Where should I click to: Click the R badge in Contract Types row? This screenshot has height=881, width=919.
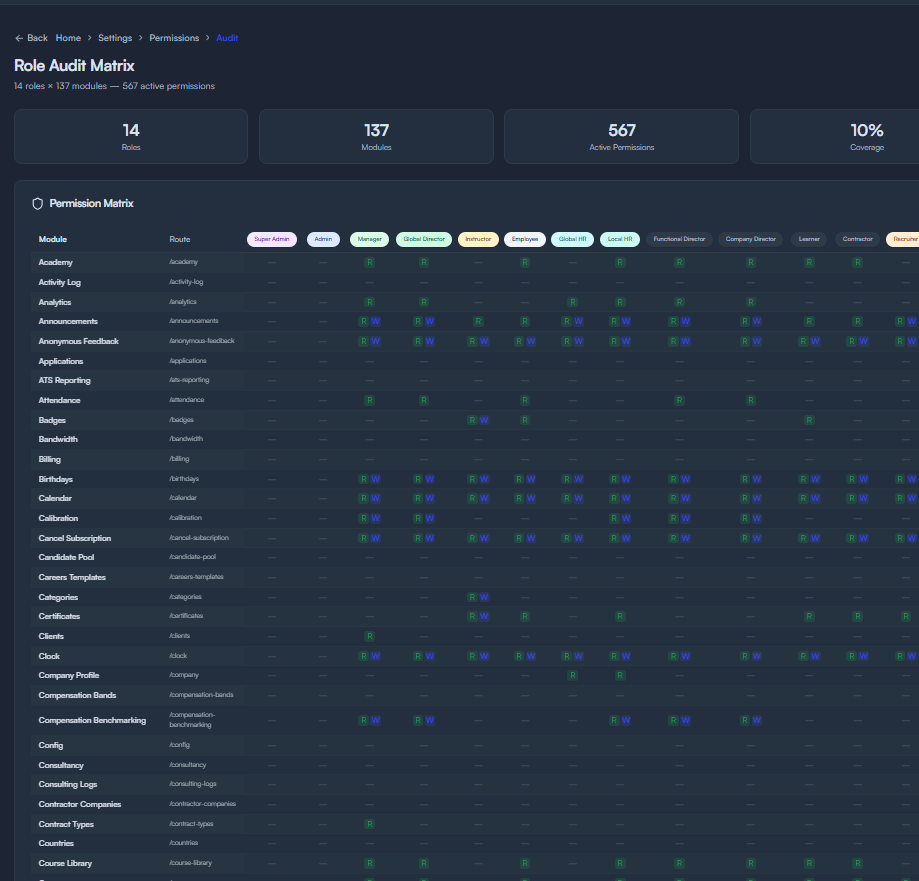click(x=369, y=824)
